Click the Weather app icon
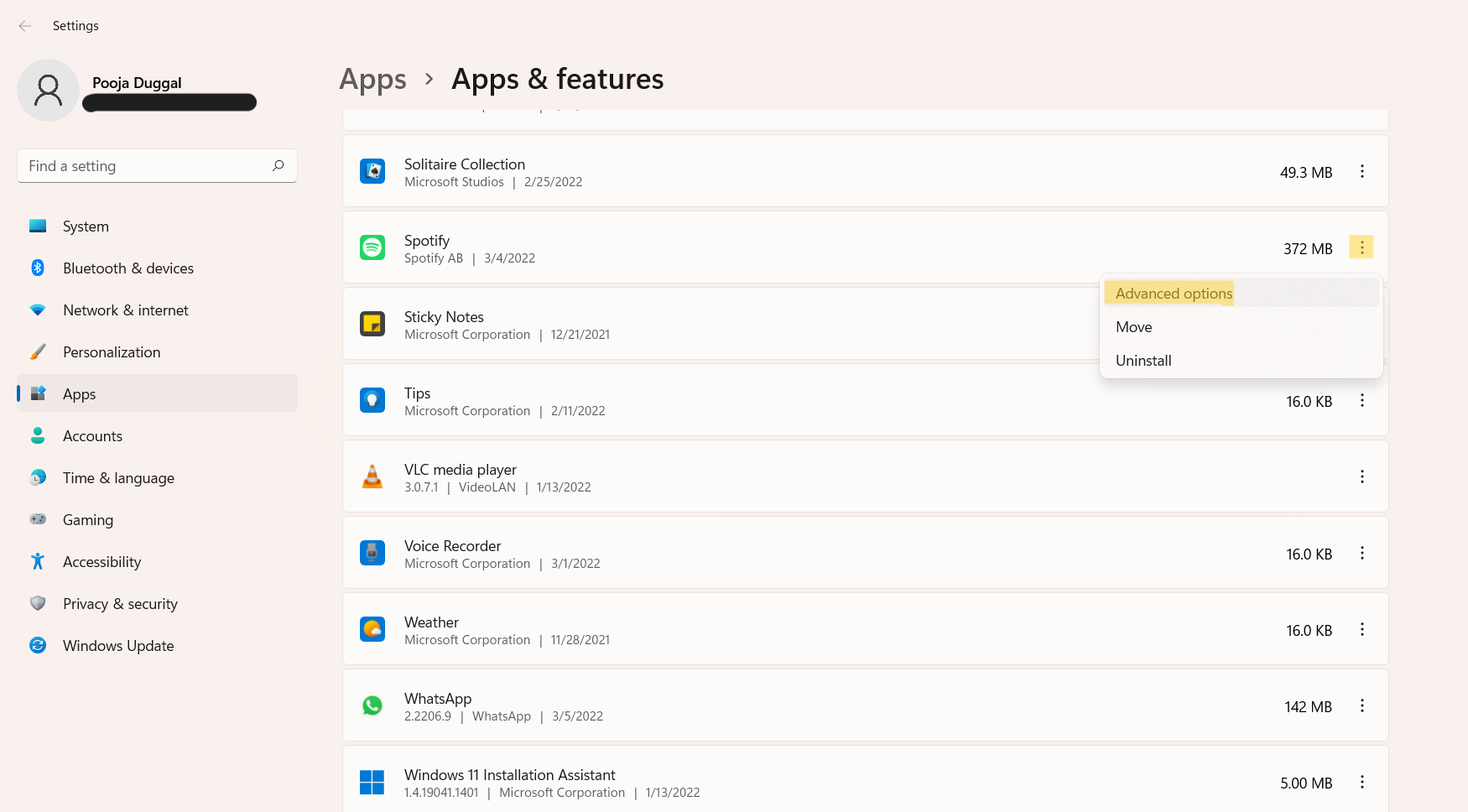 click(x=372, y=629)
